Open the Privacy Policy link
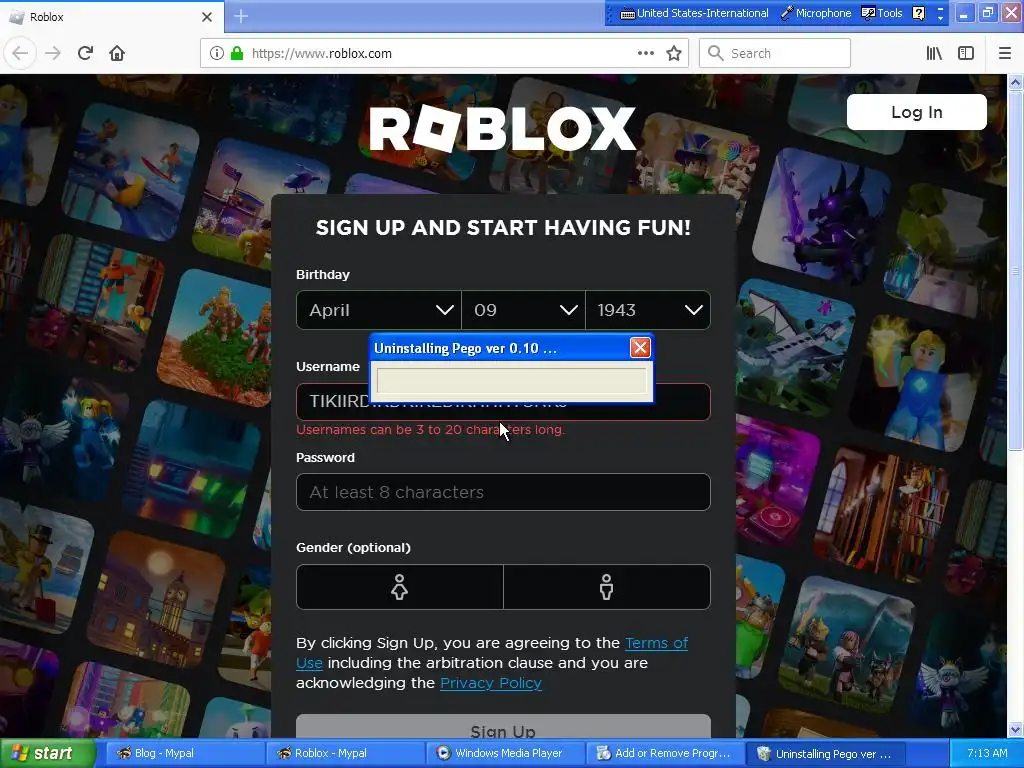Screen dimensions: 1024x768 (x=491, y=682)
